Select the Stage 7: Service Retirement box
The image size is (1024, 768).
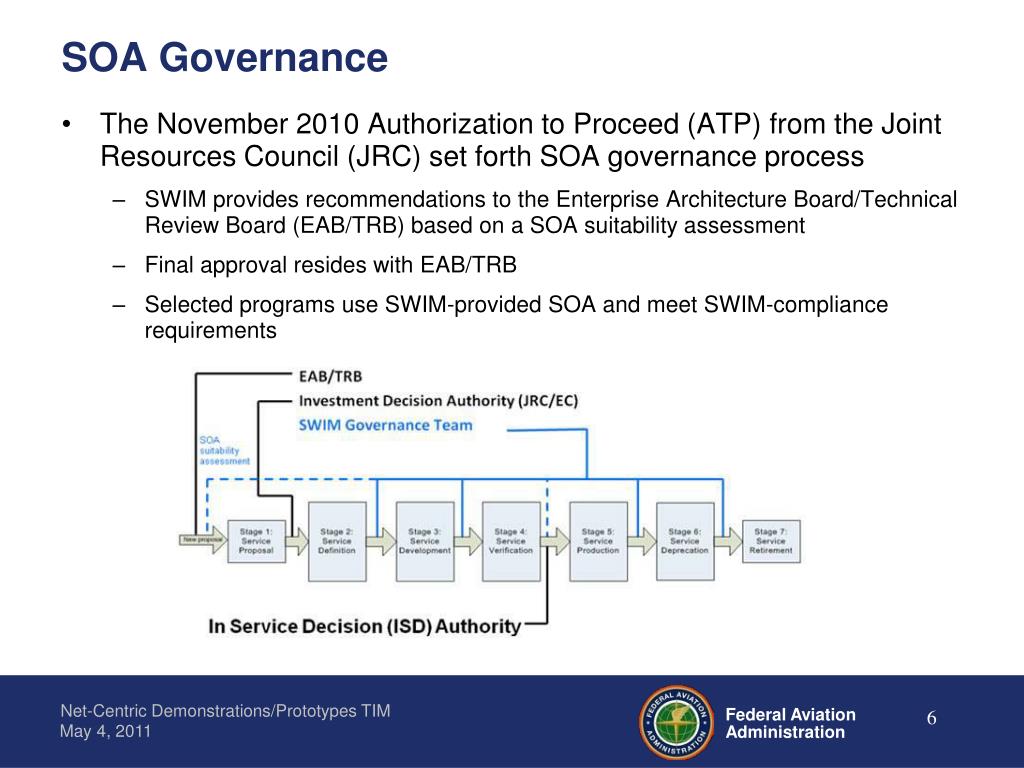point(771,541)
